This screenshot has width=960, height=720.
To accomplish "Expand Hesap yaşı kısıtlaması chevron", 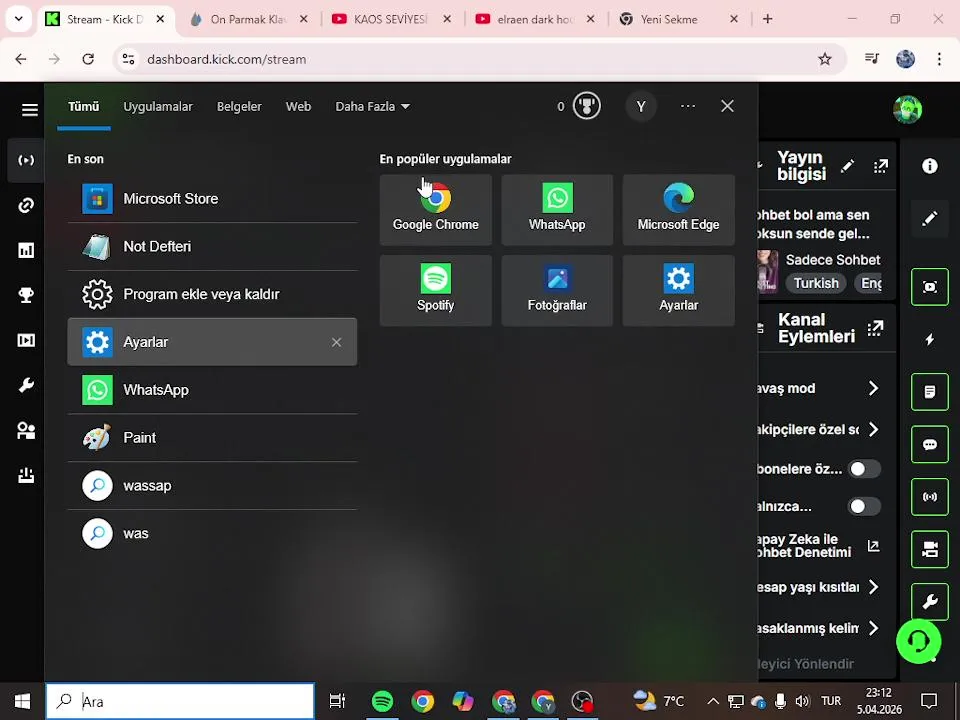I will tap(874, 587).
